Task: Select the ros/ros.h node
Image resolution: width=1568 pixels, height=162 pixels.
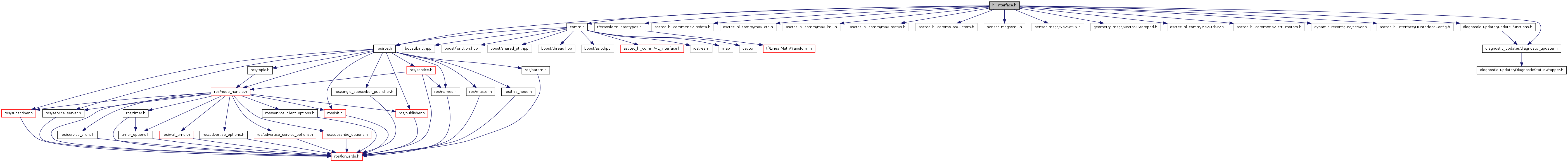Action: point(384,49)
